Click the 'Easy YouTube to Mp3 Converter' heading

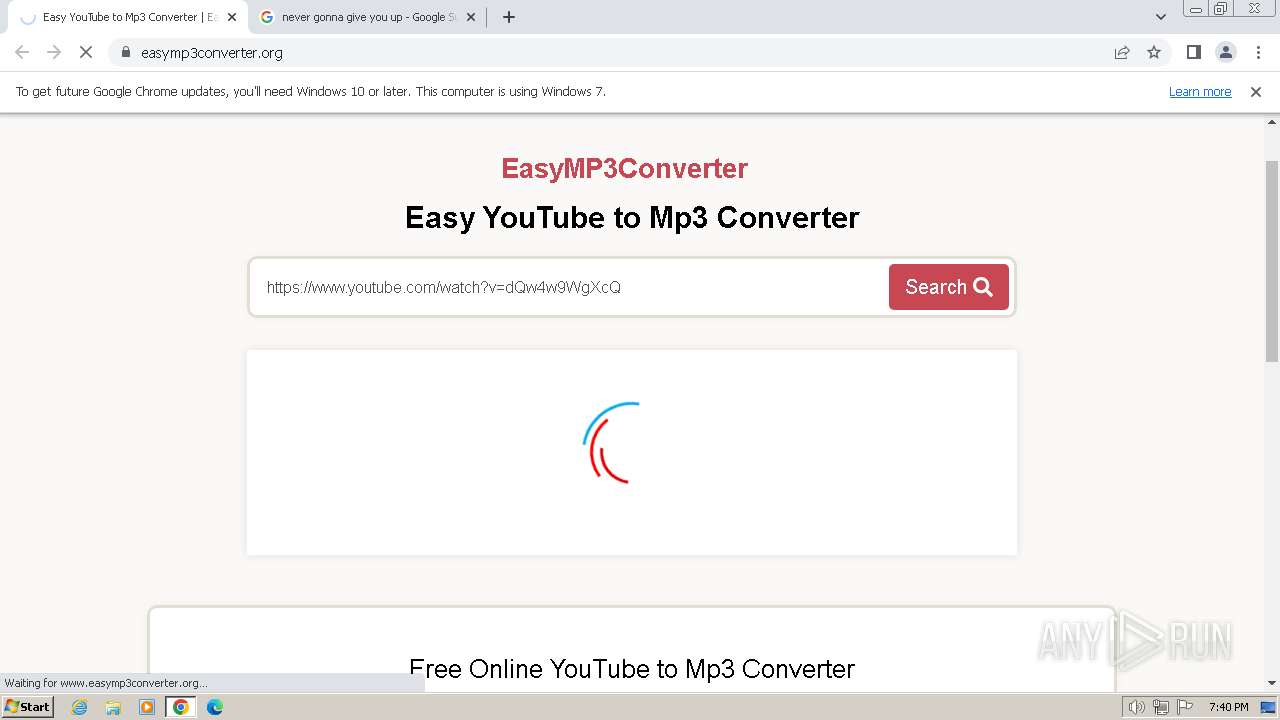pos(632,218)
